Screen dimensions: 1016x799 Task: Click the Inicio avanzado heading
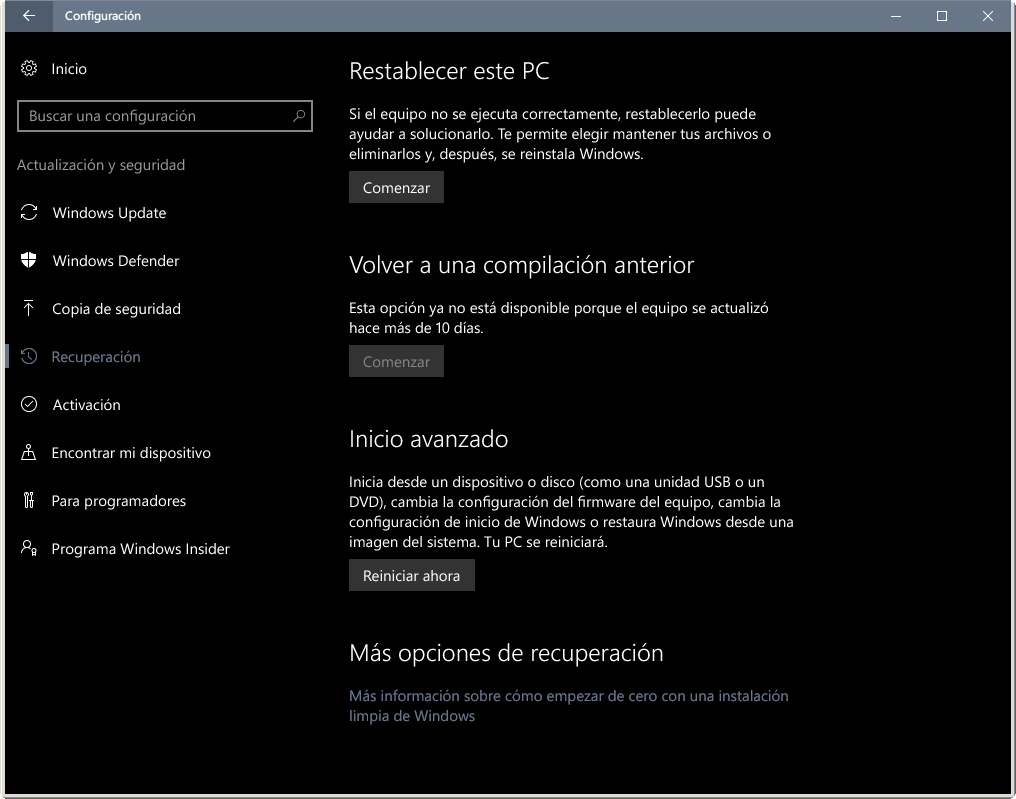(x=428, y=439)
